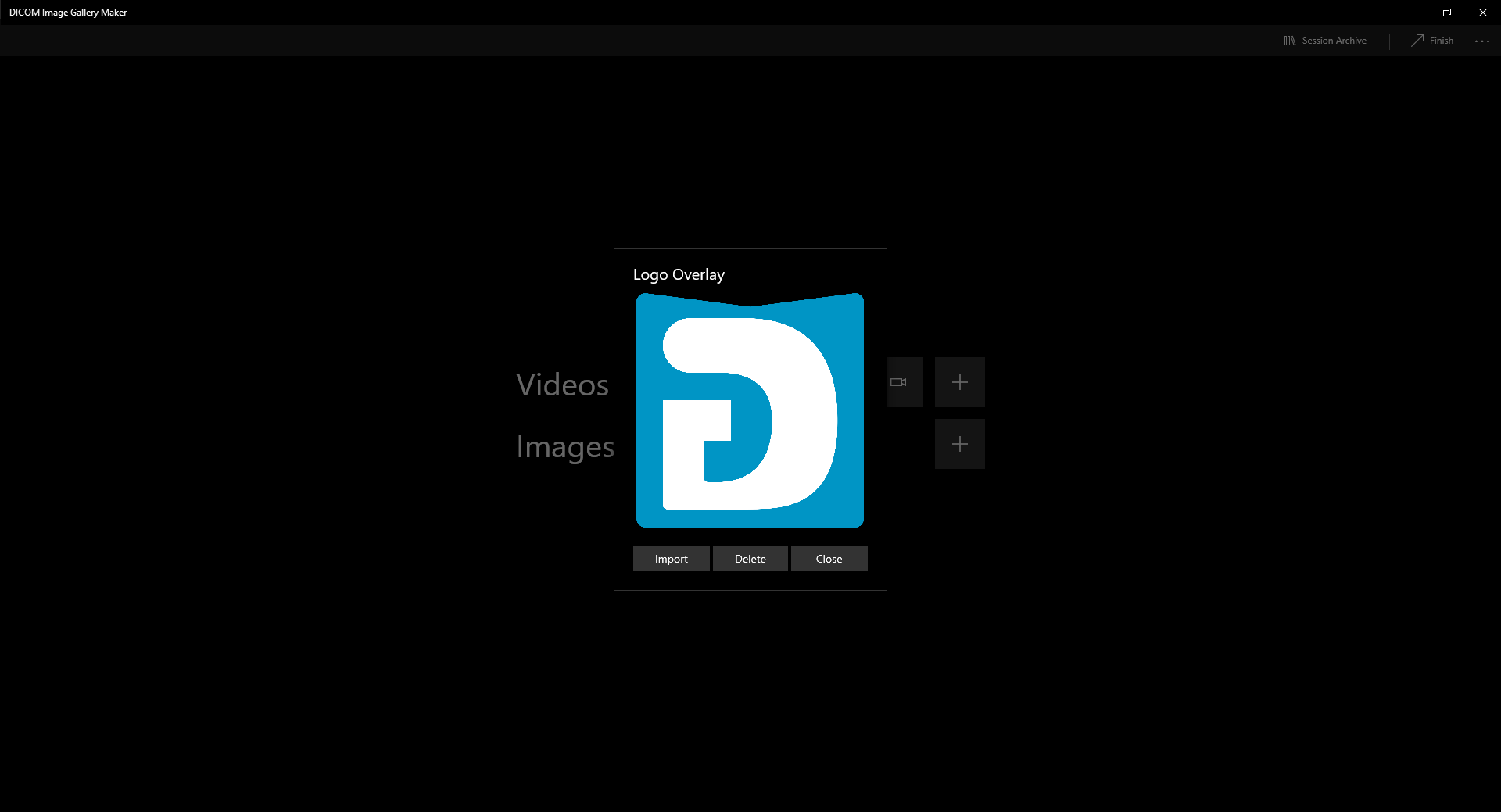Screen dimensions: 1501x812
Task: Add a video with the plus button
Action: [960, 382]
